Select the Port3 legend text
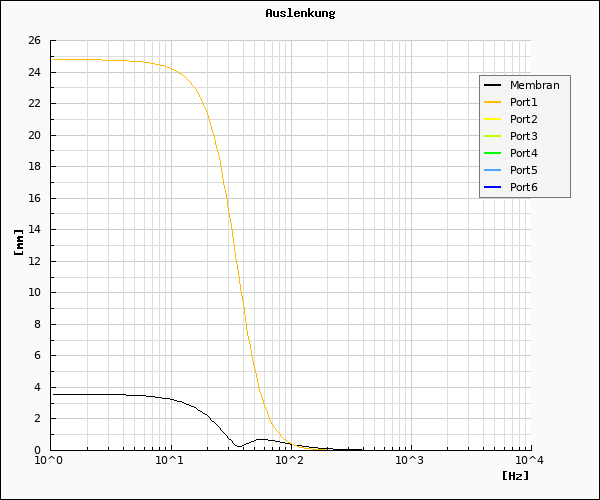Viewport: 600px width, 500px height. coord(523,136)
